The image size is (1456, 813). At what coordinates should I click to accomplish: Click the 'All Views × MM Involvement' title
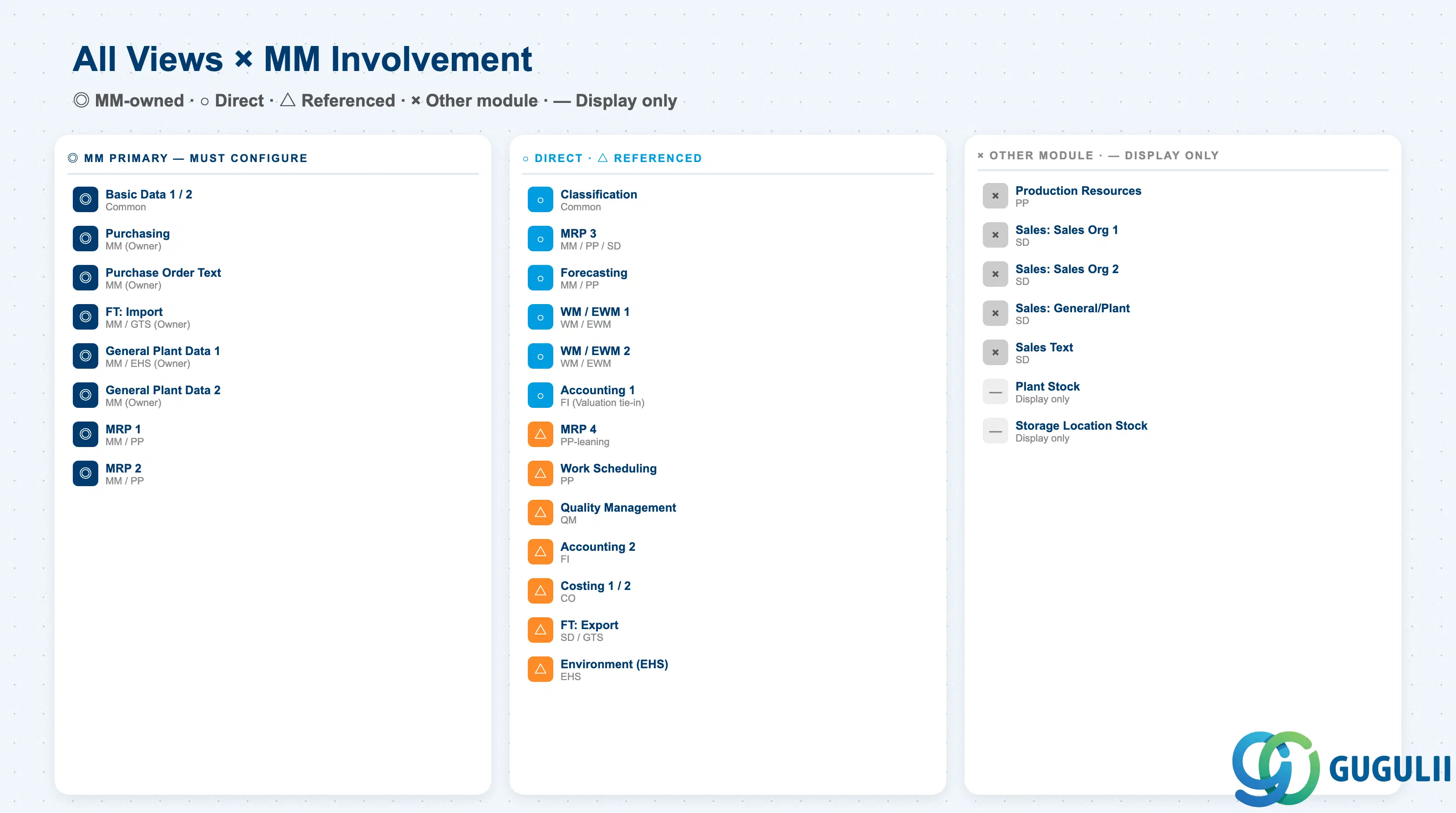coord(303,59)
